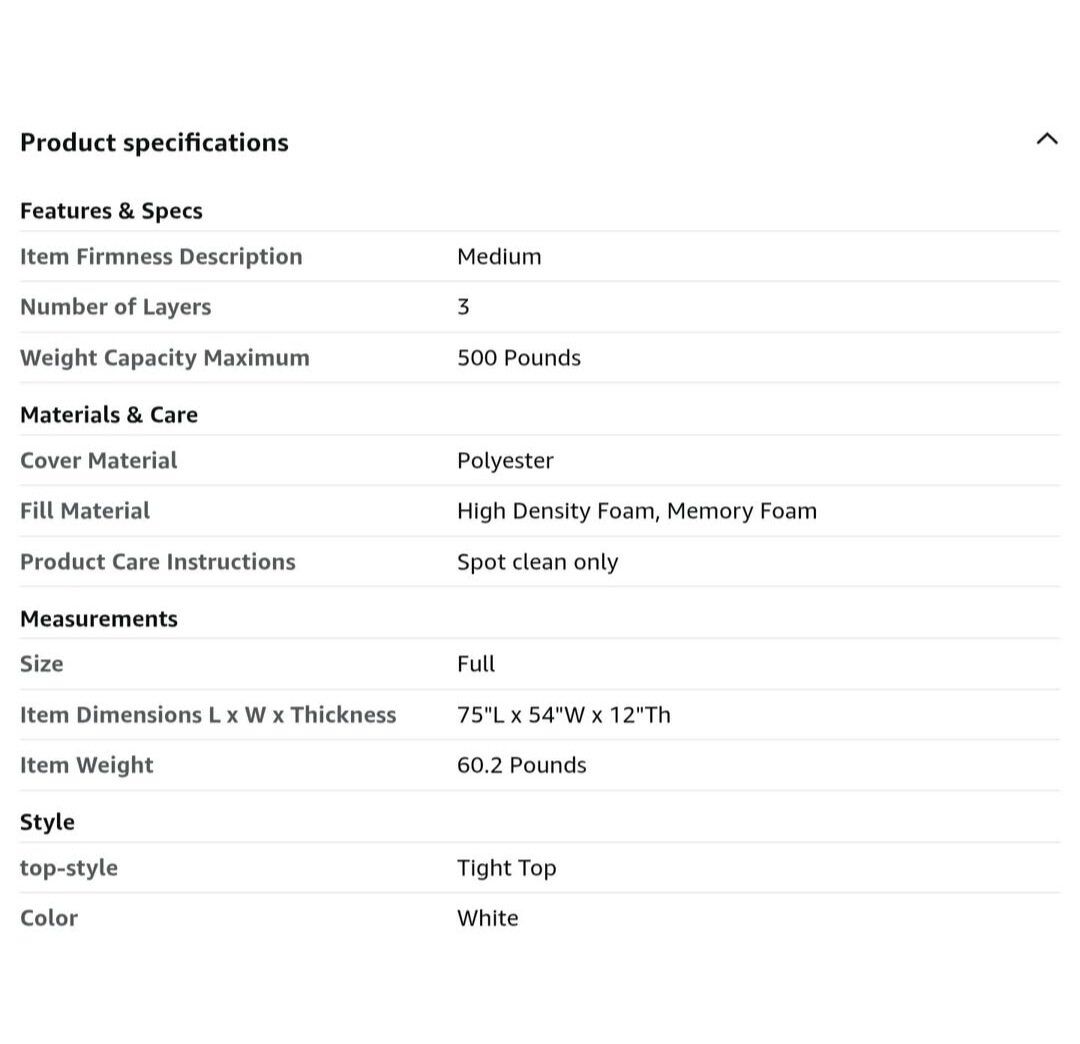Image resolution: width=1080 pixels, height=1044 pixels.
Task: Select the 500 Pounds value
Action: point(518,358)
